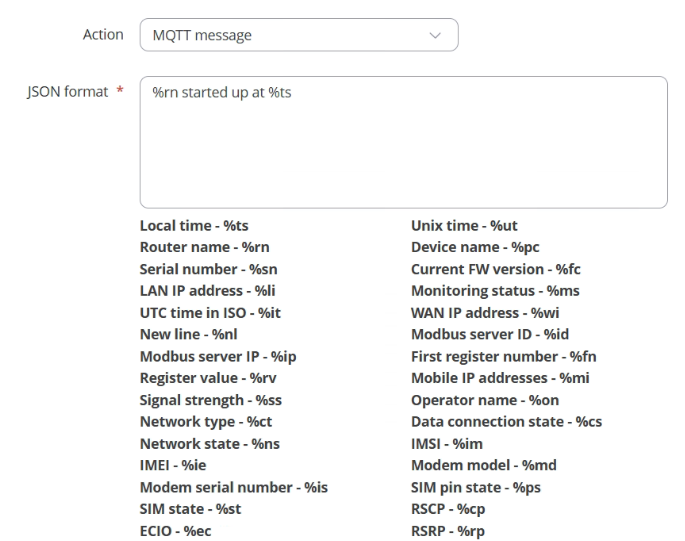The height and width of the screenshot is (541, 685).
Task: Click the Modbus server IP - %ip hint
Action: [x=218, y=357]
